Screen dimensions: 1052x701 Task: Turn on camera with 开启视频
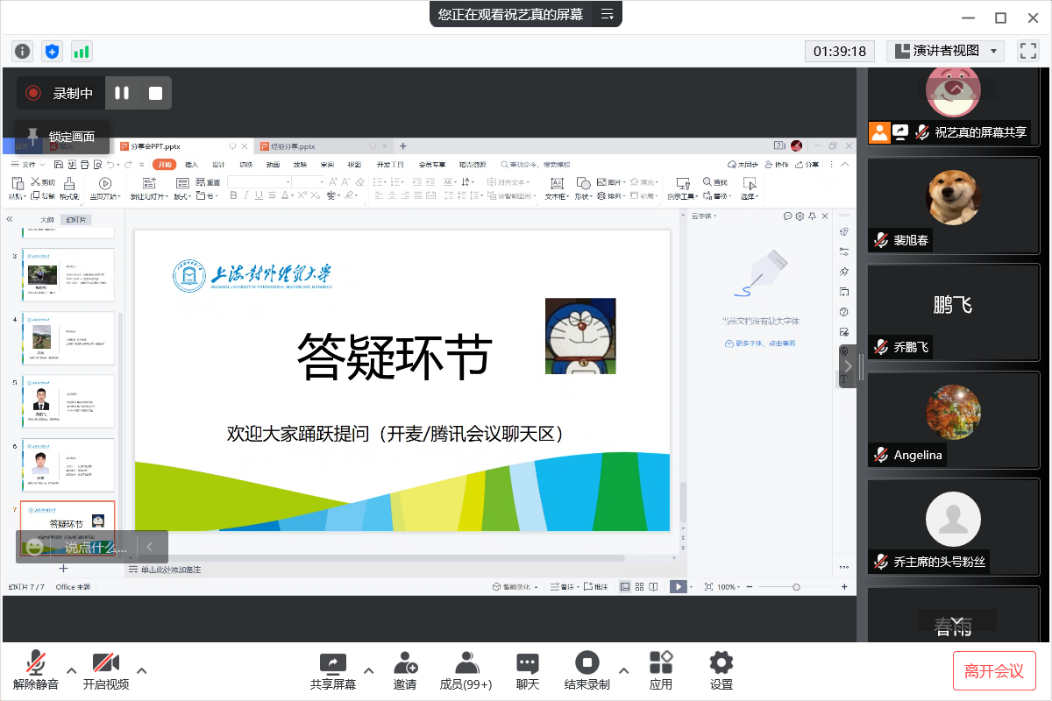coord(105,670)
